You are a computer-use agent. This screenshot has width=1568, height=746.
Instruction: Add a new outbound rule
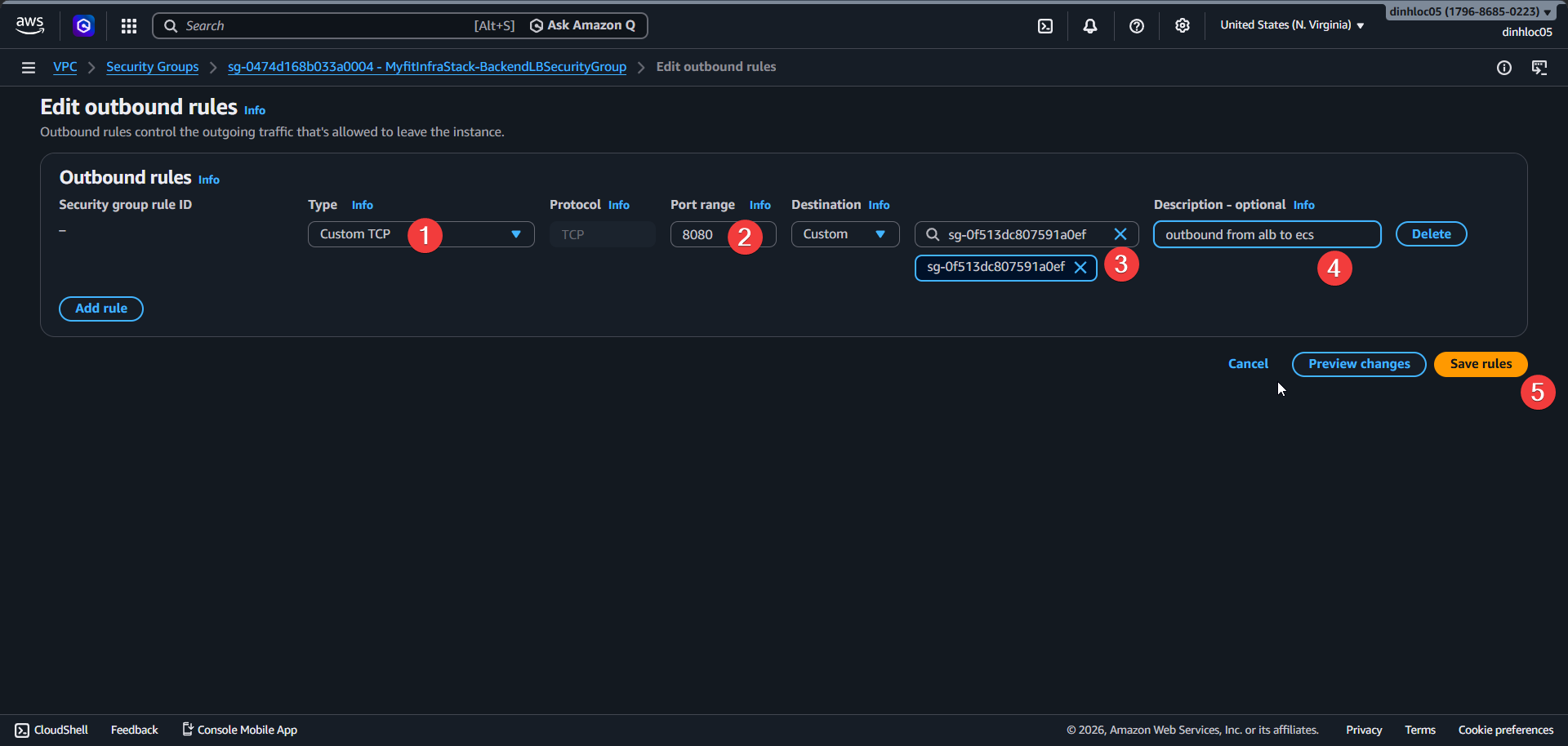tap(101, 309)
